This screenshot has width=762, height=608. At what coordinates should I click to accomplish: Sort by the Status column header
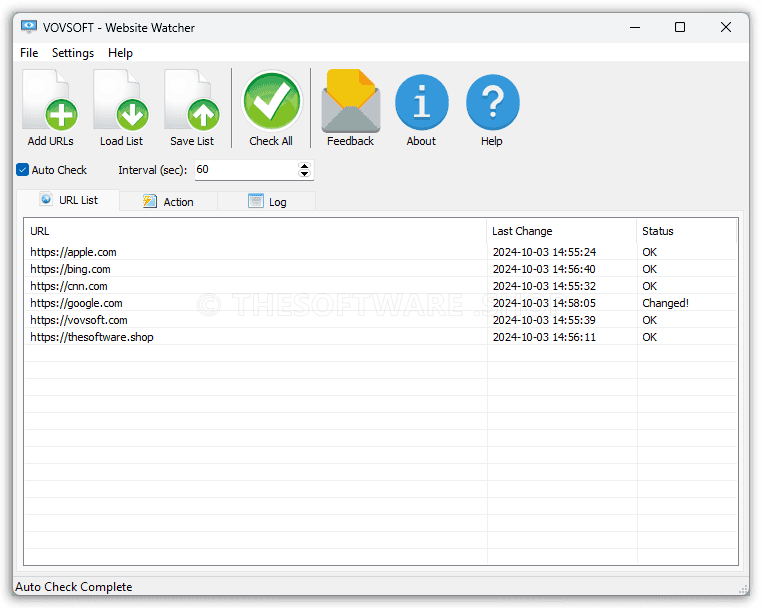687,231
